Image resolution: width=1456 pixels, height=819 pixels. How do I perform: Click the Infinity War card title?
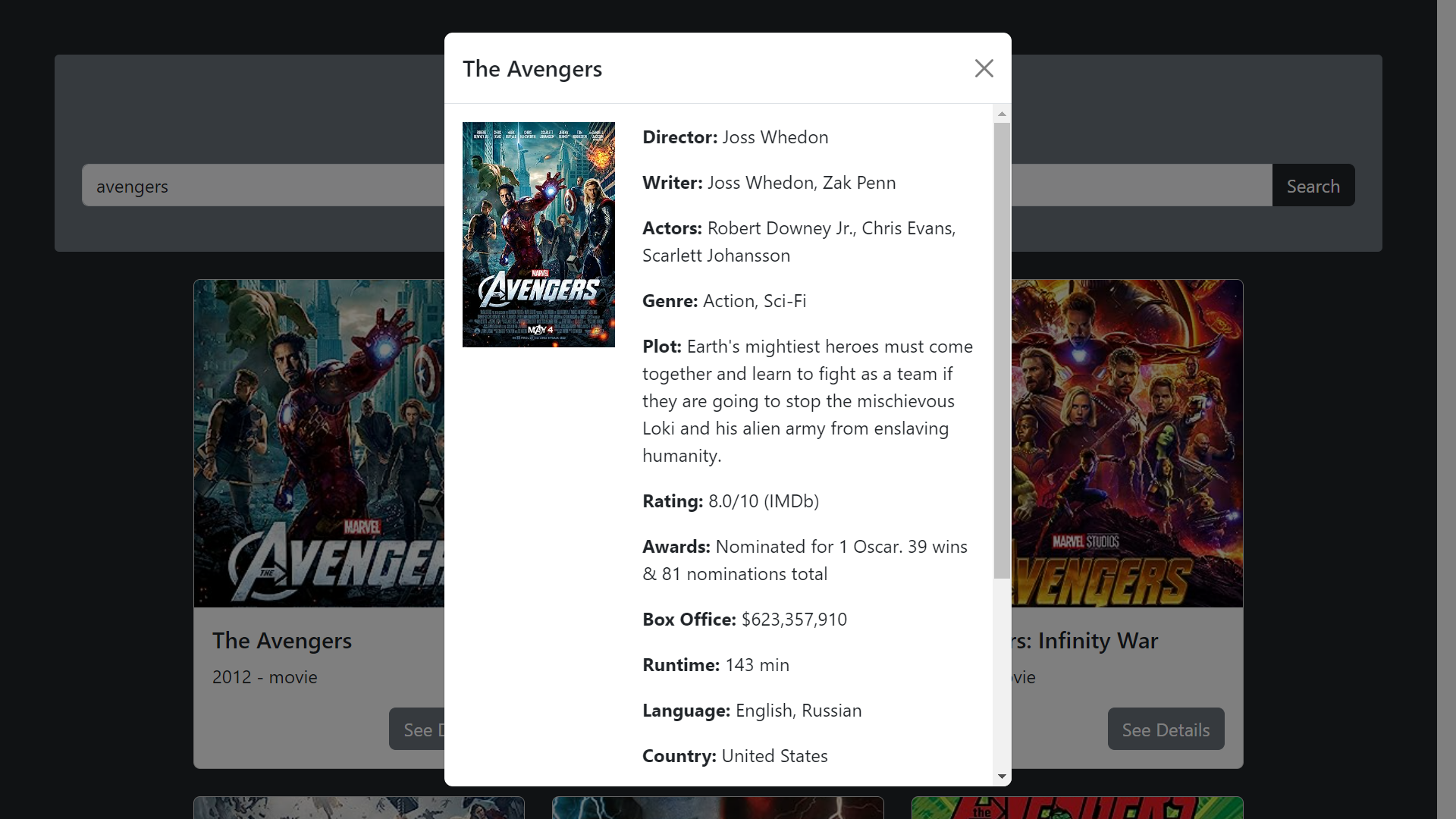click(x=1085, y=641)
